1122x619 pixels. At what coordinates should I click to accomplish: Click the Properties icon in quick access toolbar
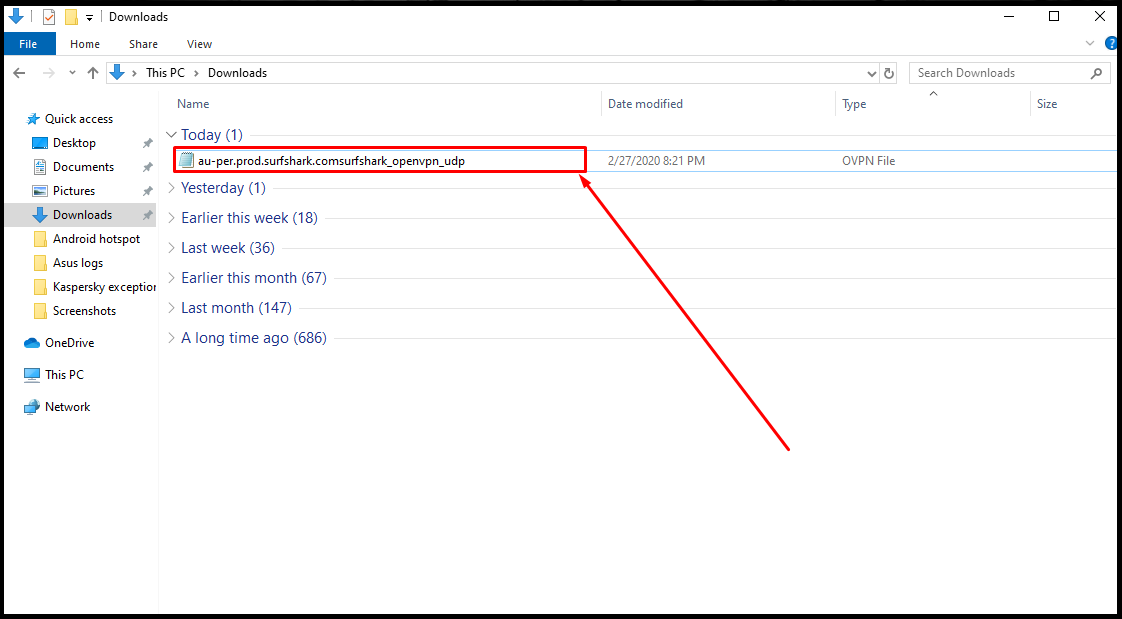49,17
